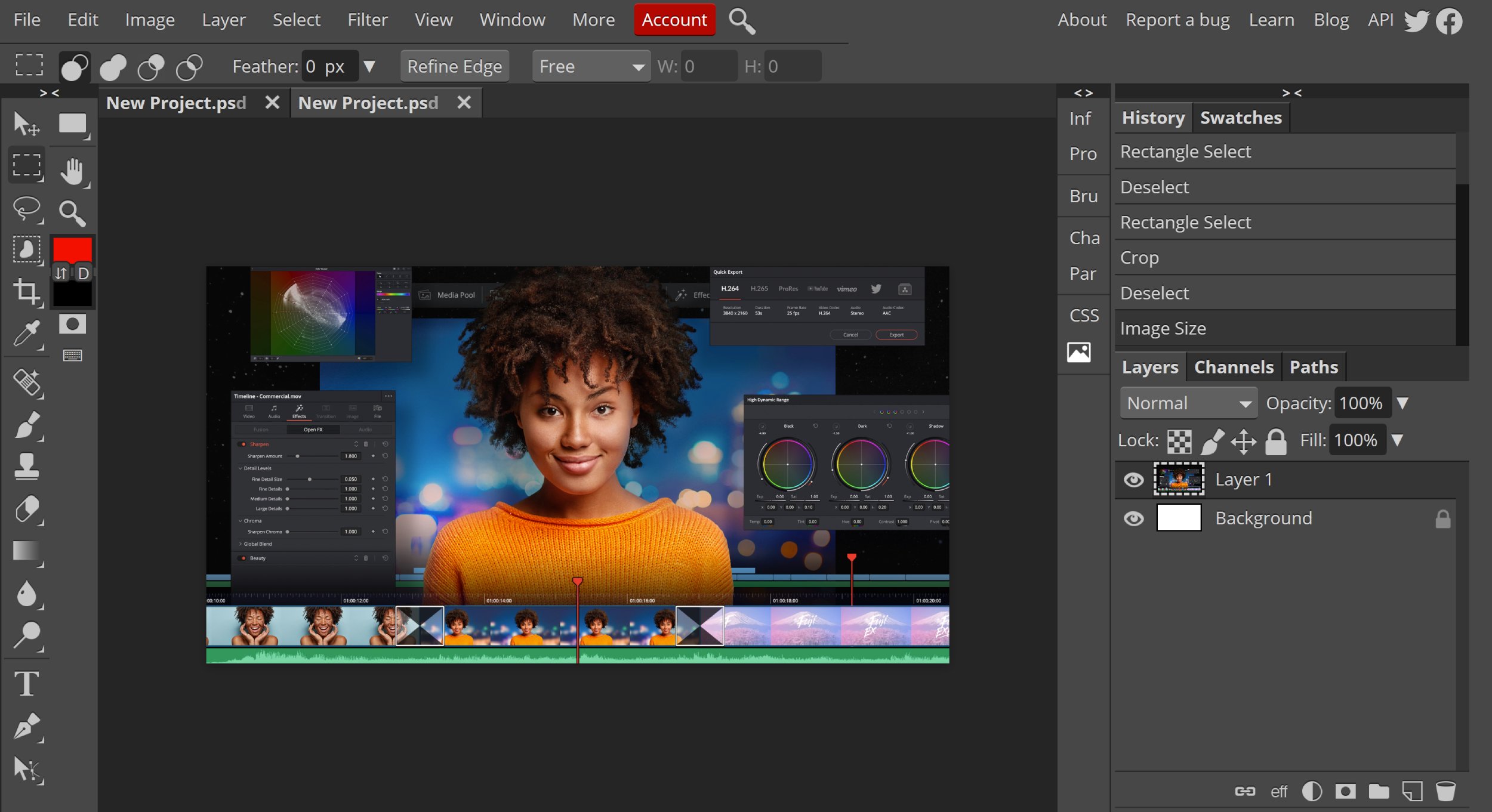
Task: Select the Blur droplet tool
Action: pyautogui.click(x=27, y=594)
